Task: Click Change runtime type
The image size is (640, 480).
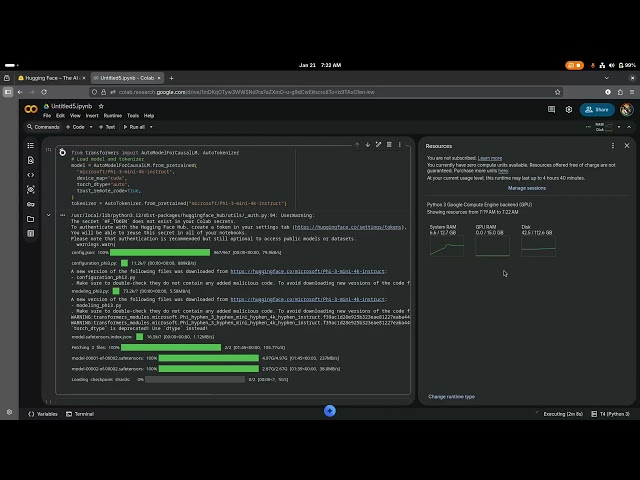Action: click(x=451, y=397)
